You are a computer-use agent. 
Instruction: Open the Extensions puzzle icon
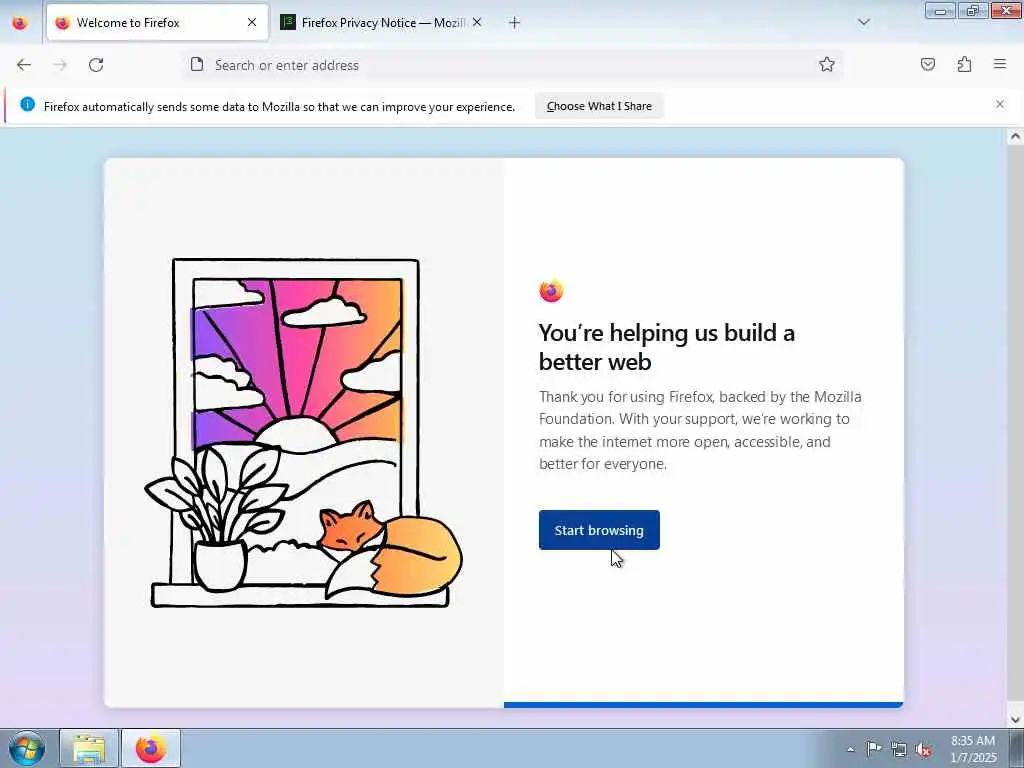pyautogui.click(x=964, y=65)
